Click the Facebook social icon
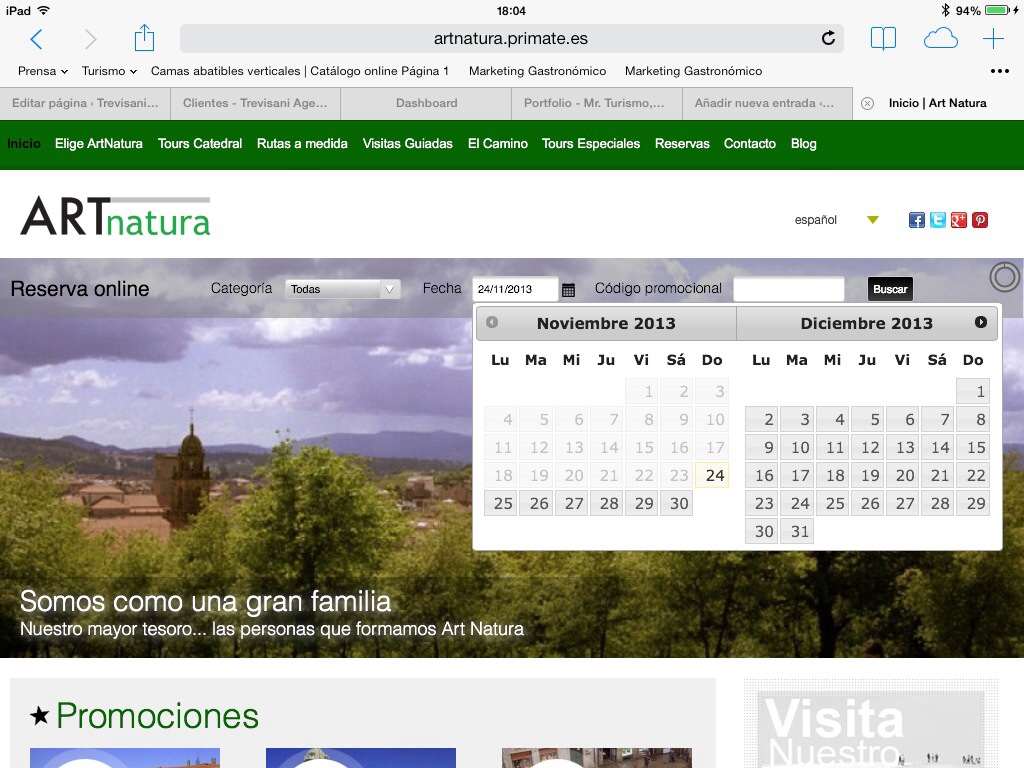Viewport: 1024px width, 768px height. pos(916,220)
